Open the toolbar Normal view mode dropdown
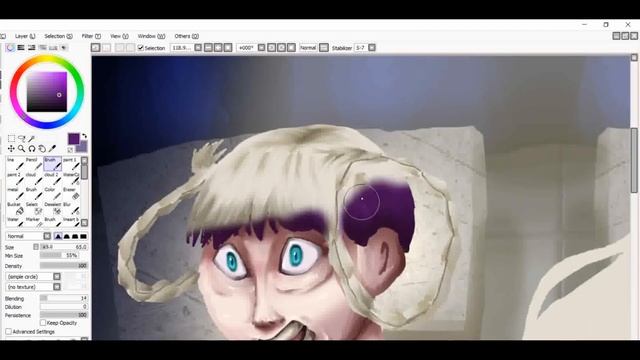640x360 pixels. point(324,48)
